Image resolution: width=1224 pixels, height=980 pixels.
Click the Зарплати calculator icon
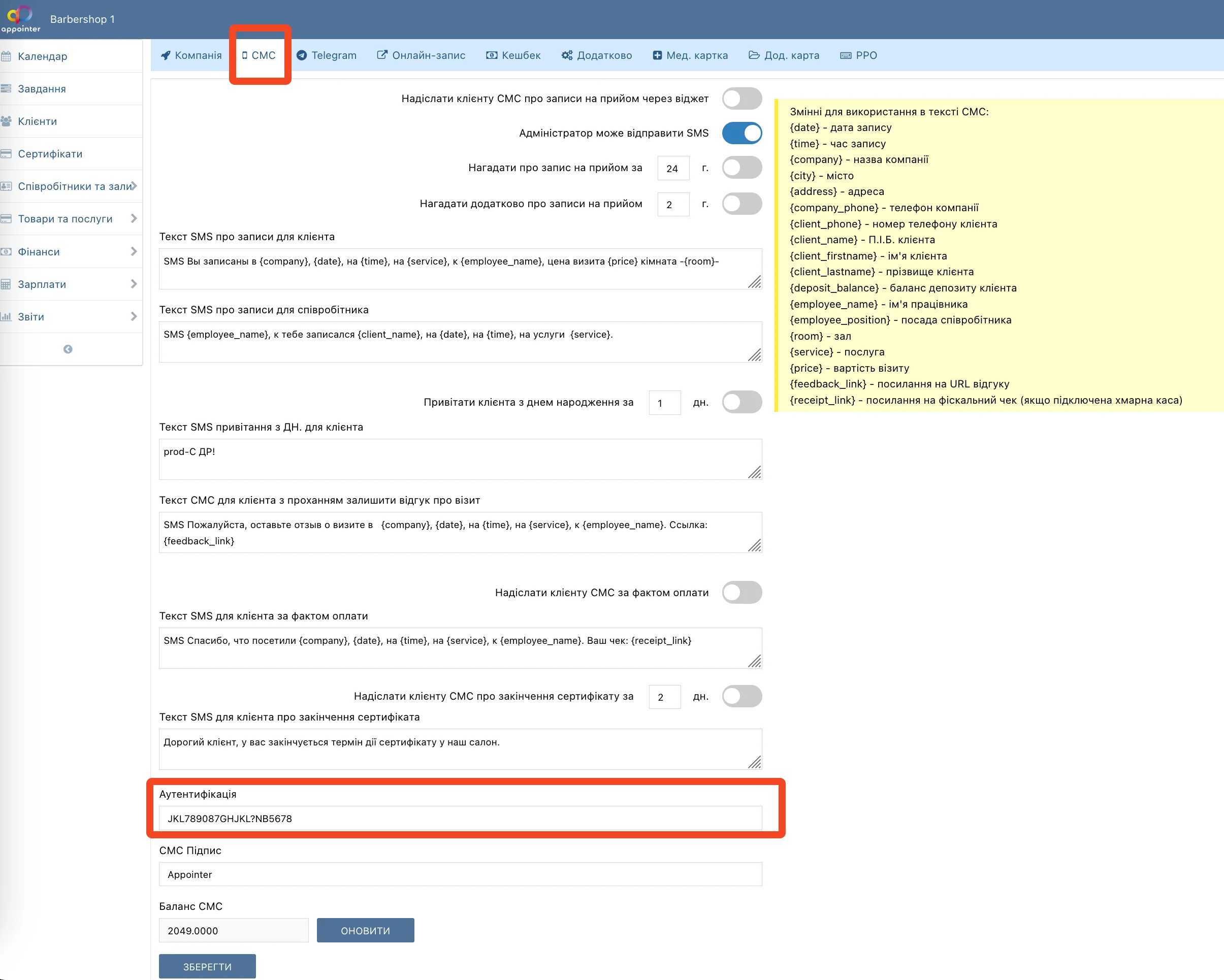[6, 284]
